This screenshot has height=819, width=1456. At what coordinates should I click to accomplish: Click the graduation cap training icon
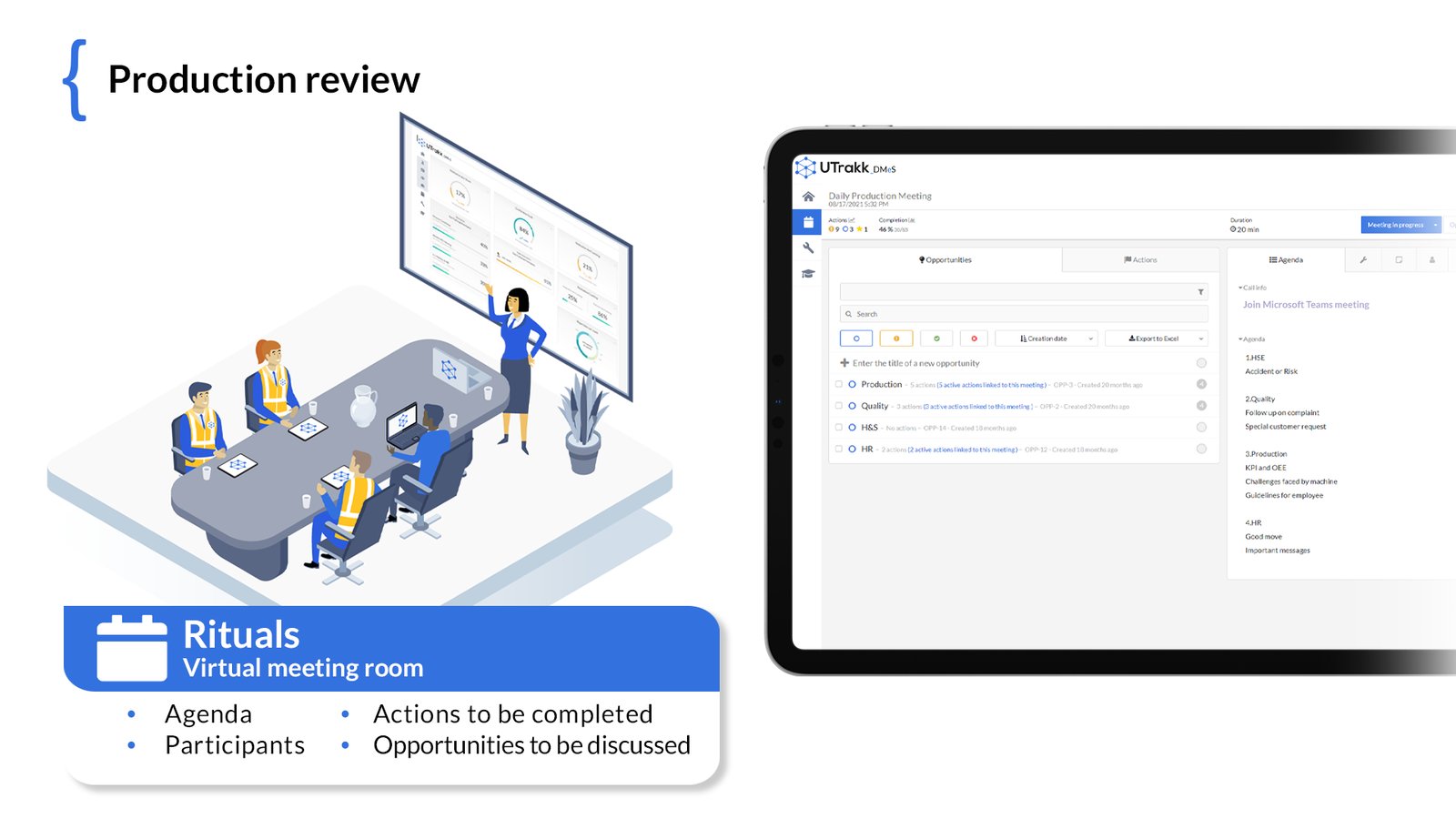point(806,272)
